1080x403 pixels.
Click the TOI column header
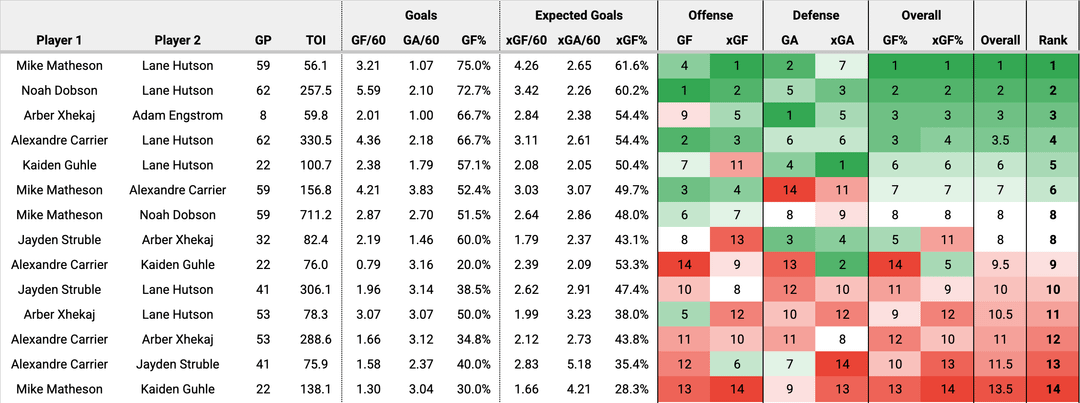pyautogui.click(x=314, y=41)
